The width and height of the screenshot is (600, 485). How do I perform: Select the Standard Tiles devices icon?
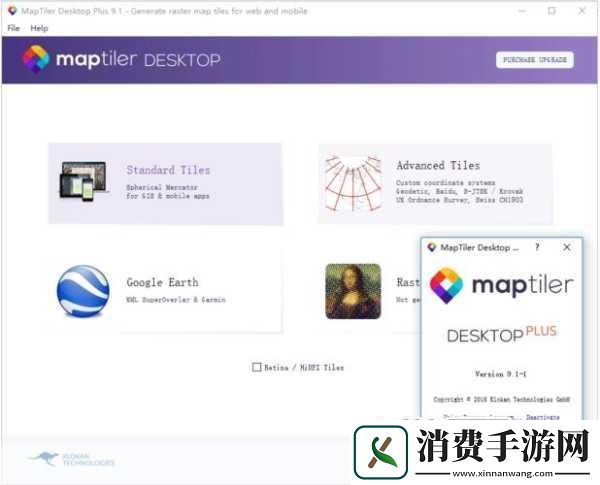pos(83,181)
